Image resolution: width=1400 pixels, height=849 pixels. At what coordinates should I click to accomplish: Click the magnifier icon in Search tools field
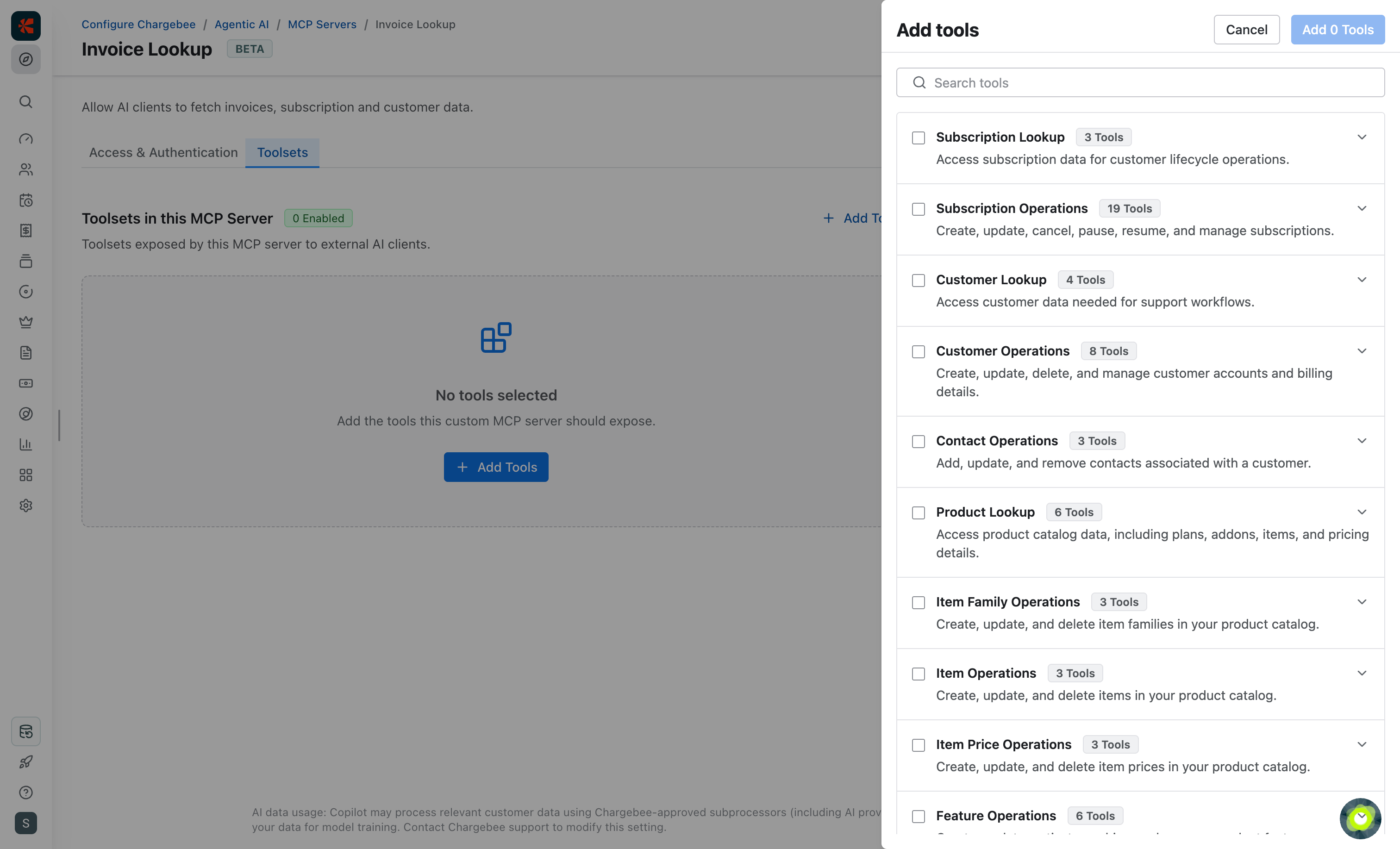coord(919,82)
